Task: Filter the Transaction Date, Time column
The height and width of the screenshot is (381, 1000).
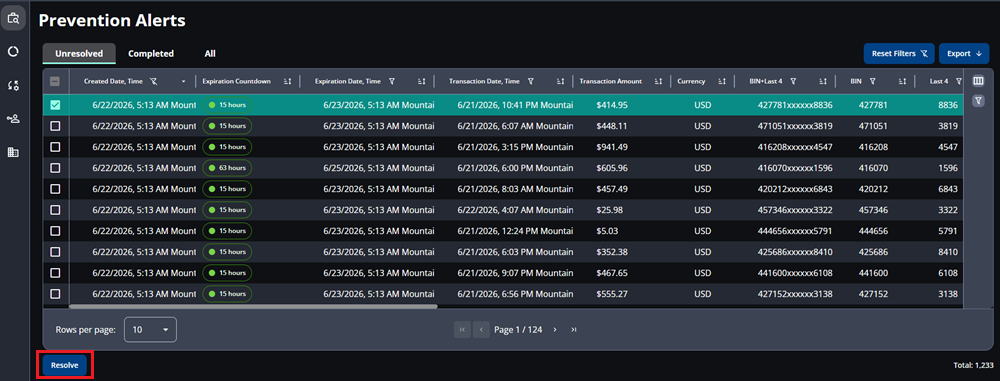Action: (x=531, y=81)
